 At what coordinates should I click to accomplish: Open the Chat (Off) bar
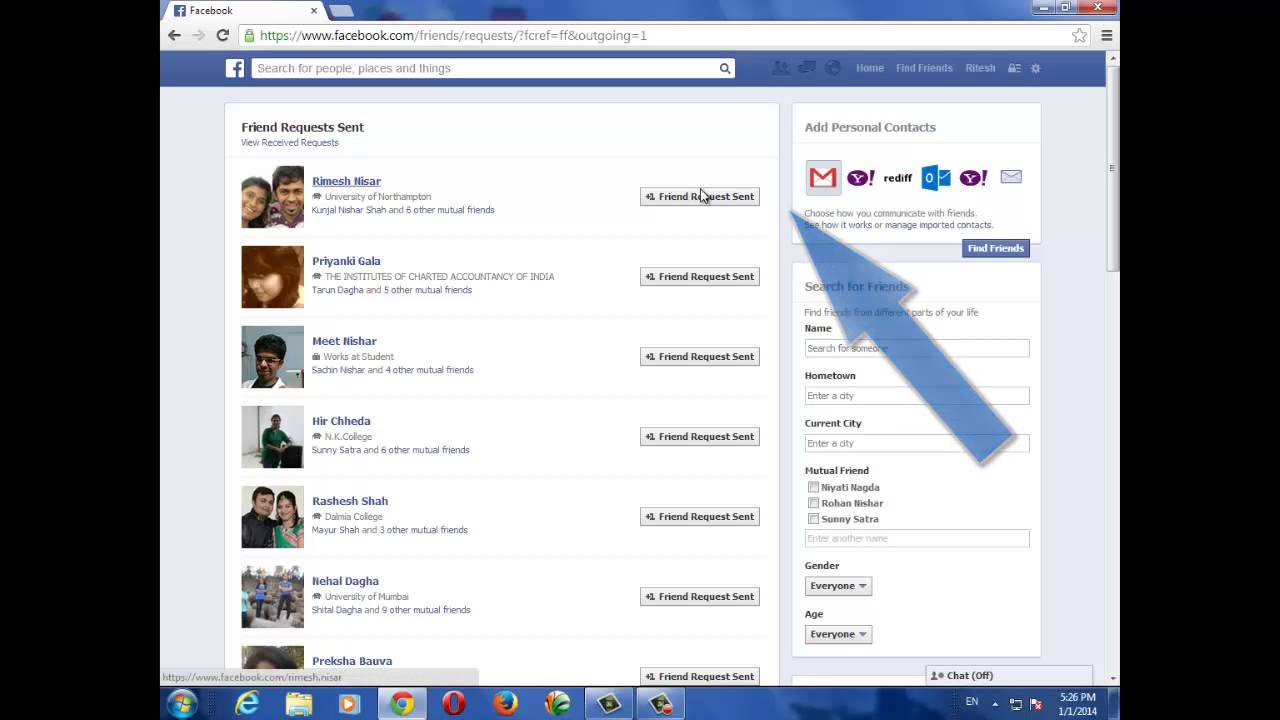click(x=1008, y=676)
